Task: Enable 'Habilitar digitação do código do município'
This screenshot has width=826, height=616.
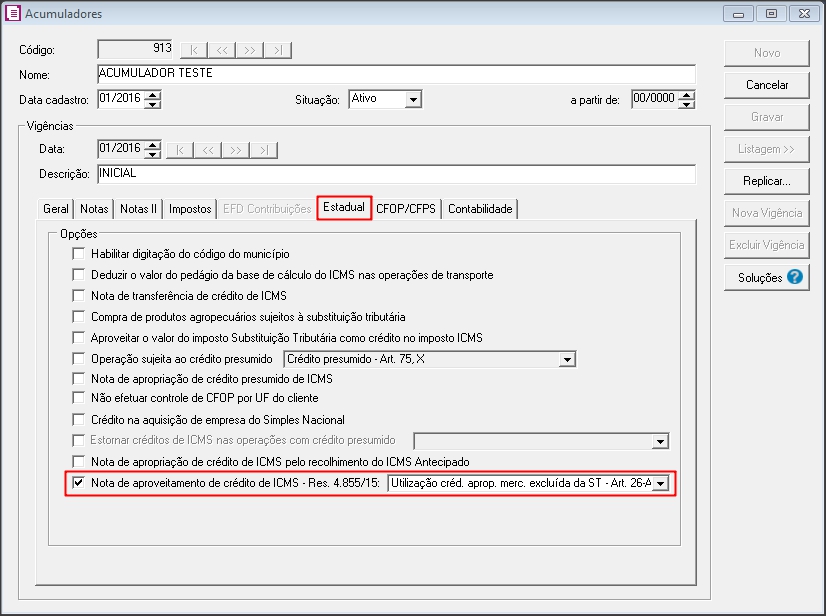Action: (x=79, y=255)
